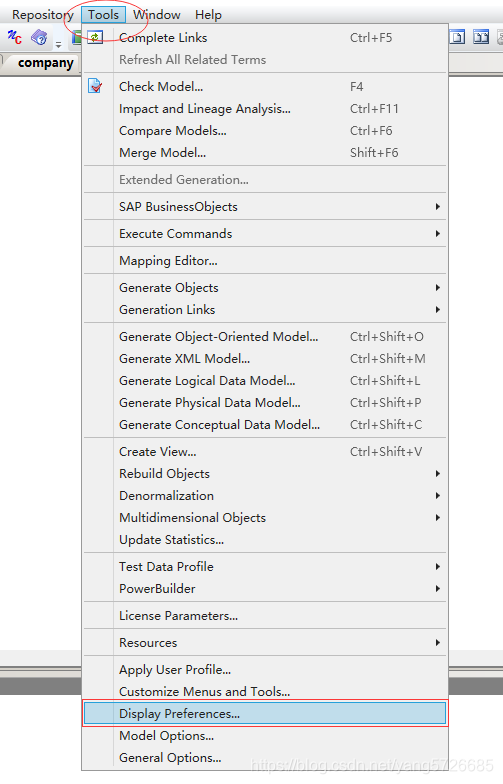Expand Generation Links submenu
The width and height of the screenshot is (503, 784).
pyautogui.click(x=265, y=310)
